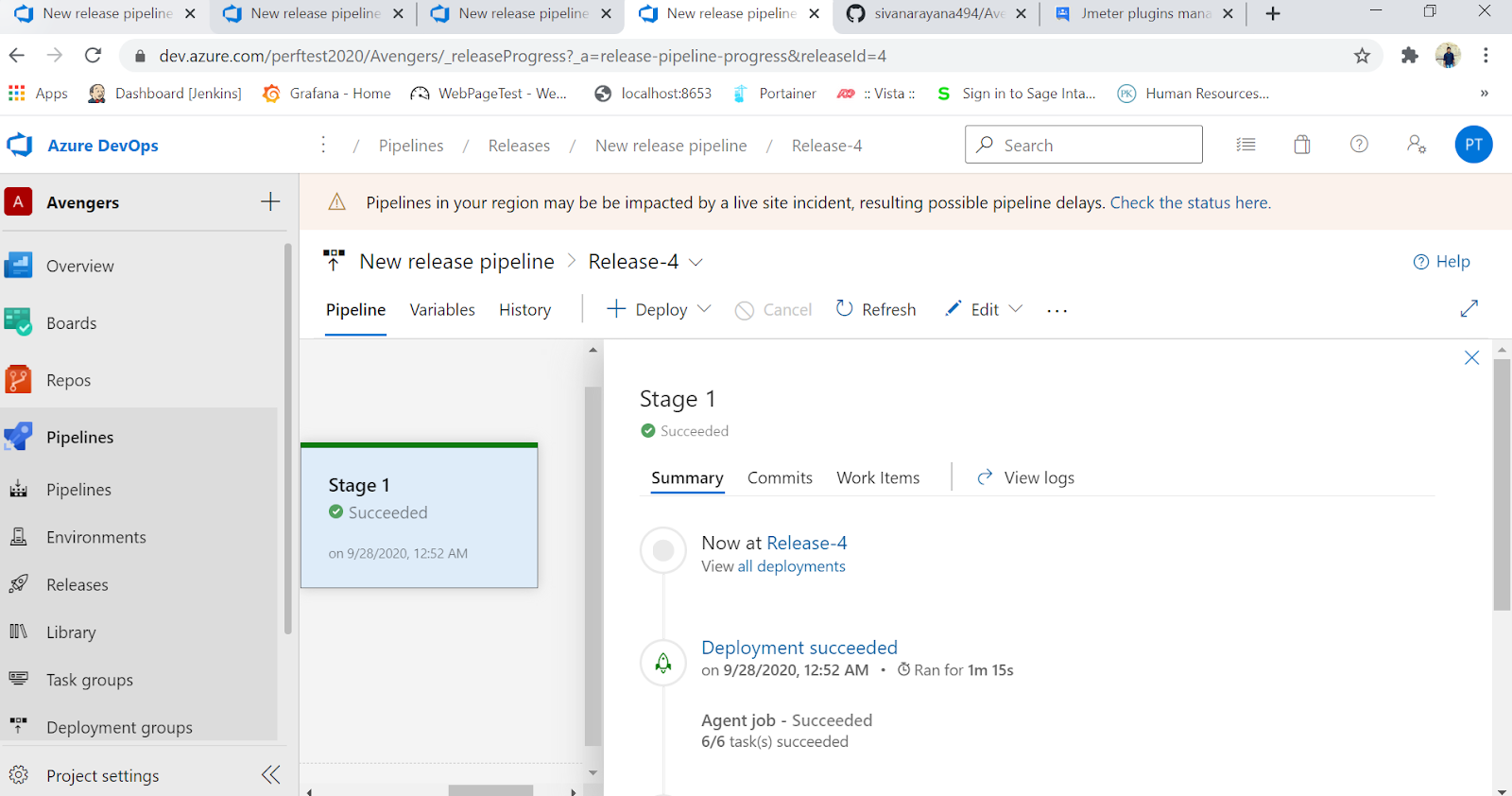Bookmark this page with star icon

1362,56
